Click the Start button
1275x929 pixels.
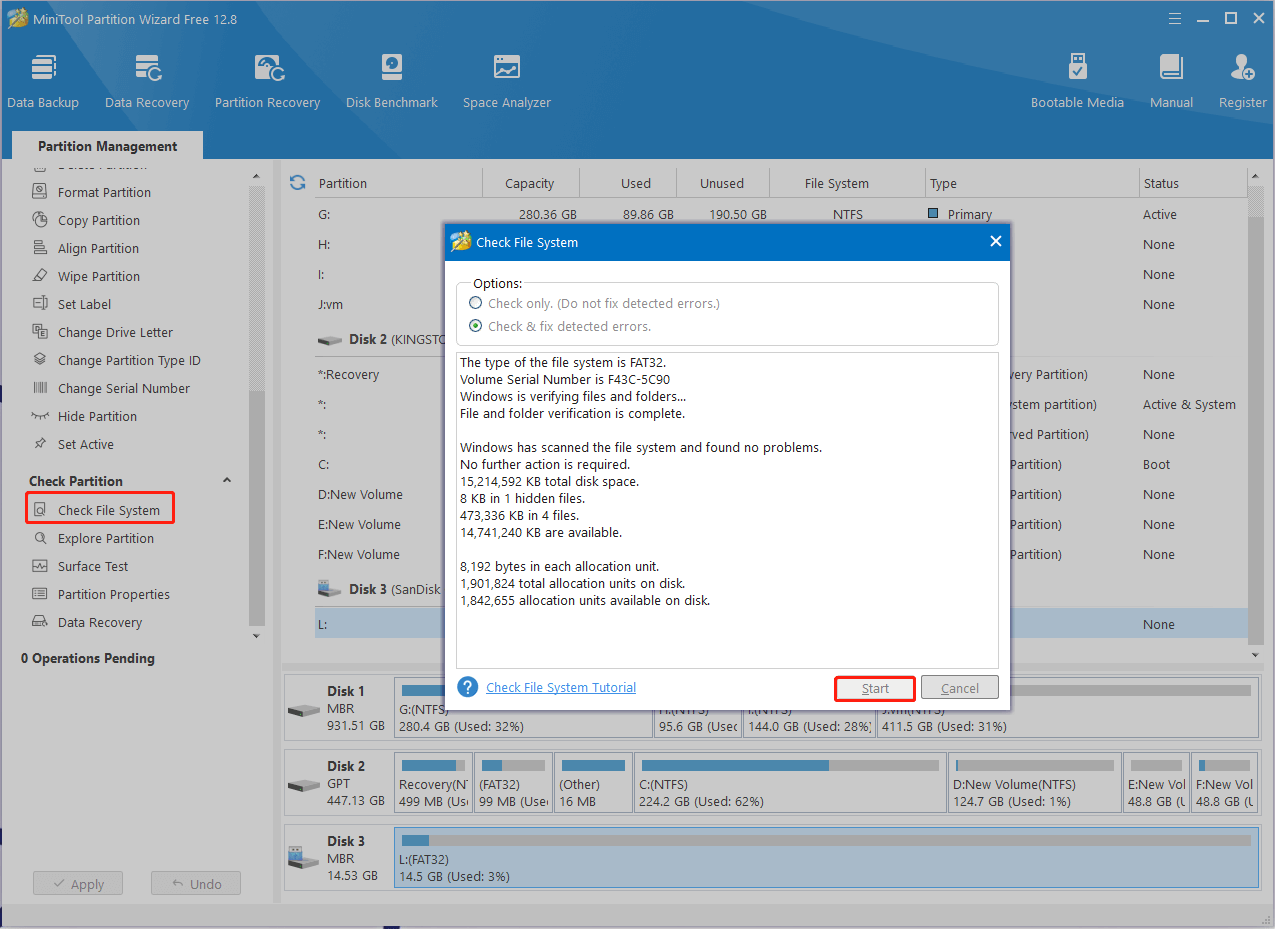[x=875, y=688]
